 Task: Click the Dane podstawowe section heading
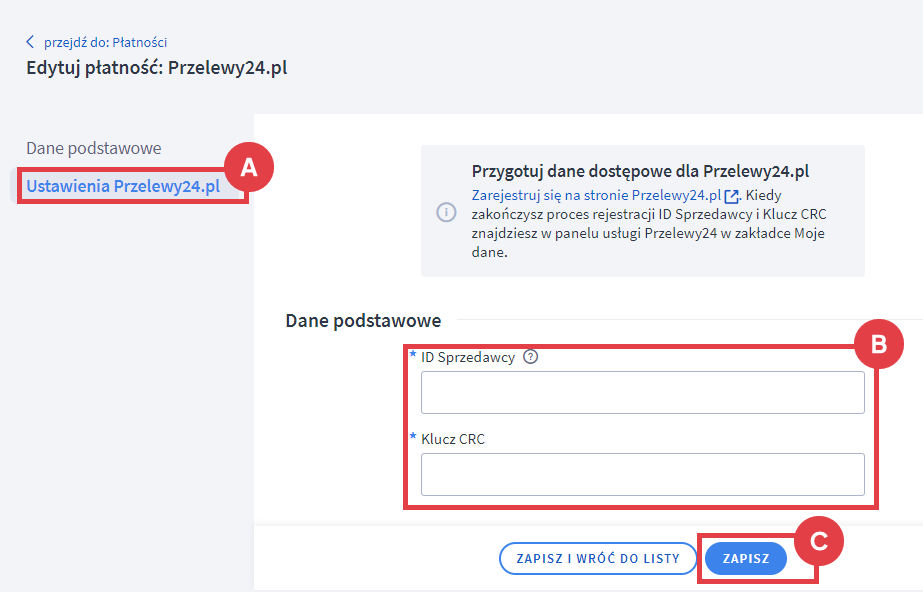pos(363,321)
